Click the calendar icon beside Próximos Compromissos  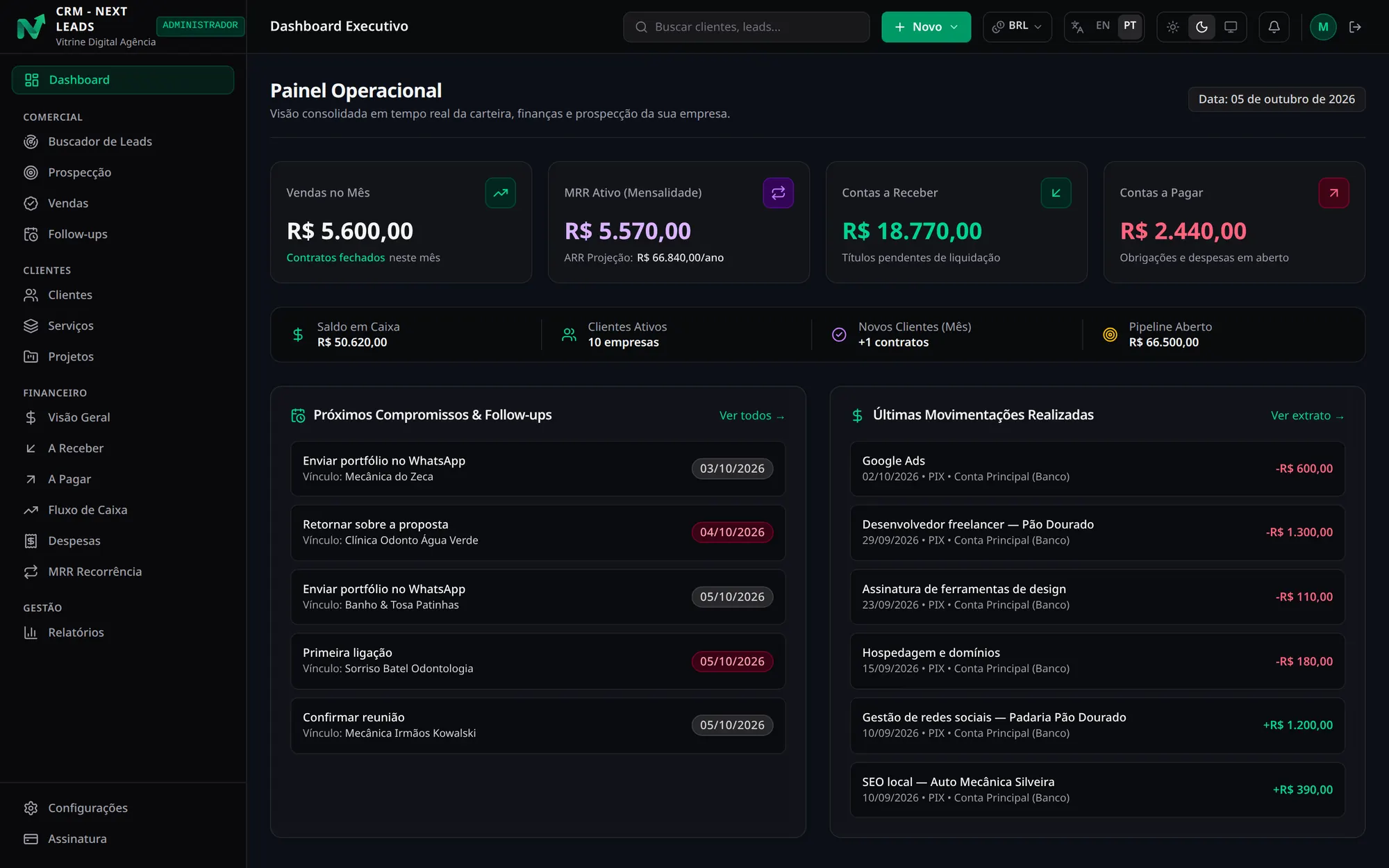coord(298,415)
